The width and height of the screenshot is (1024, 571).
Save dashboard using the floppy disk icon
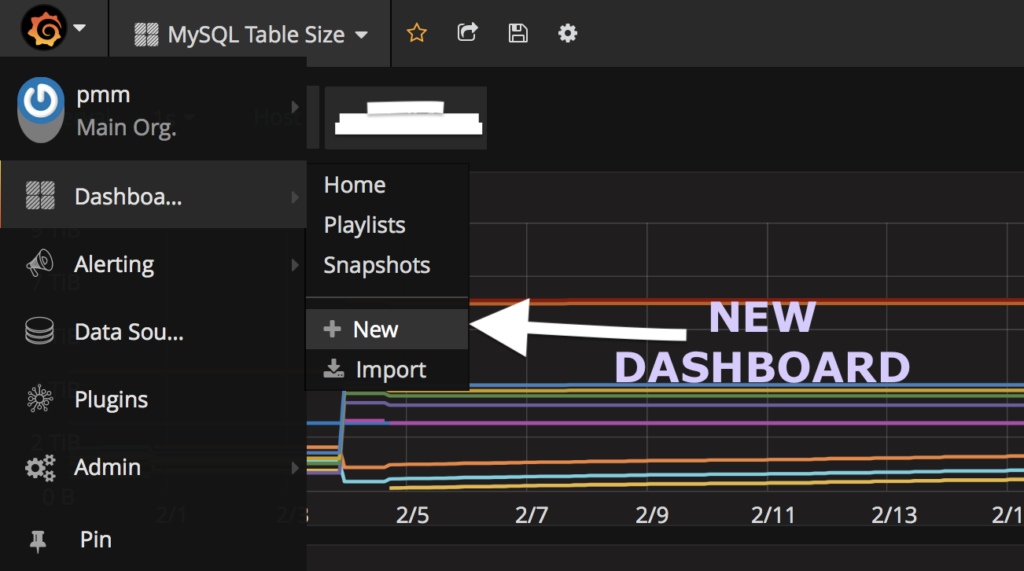[518, 33]
